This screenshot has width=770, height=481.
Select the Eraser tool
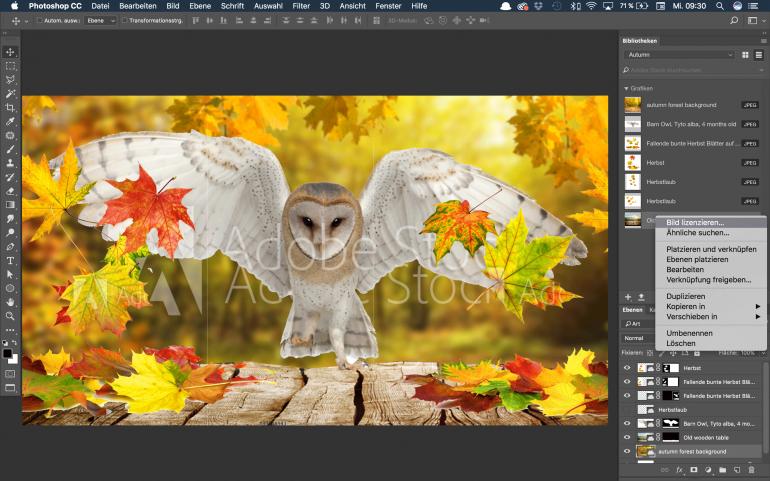click(10, 191)
